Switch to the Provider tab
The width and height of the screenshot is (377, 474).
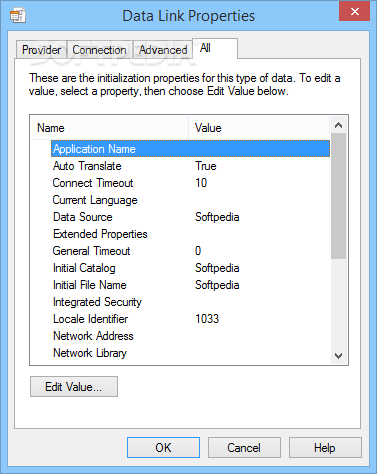click(42, 50)
